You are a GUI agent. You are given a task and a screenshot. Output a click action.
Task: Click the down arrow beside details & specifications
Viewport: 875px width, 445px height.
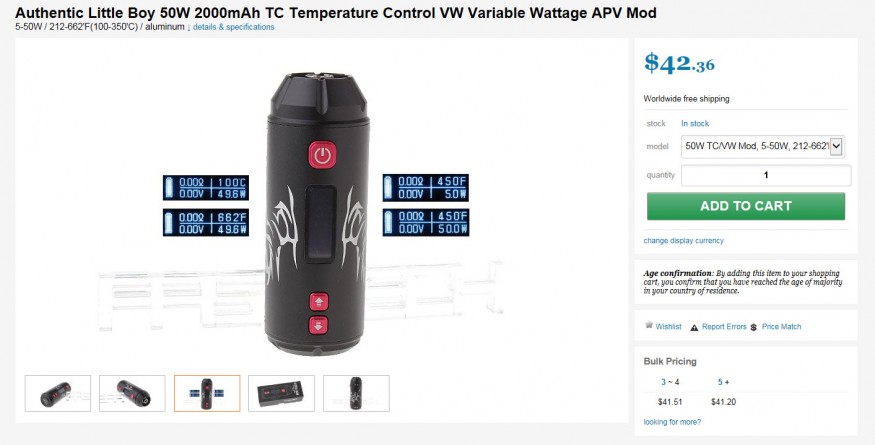pos(189,27)
